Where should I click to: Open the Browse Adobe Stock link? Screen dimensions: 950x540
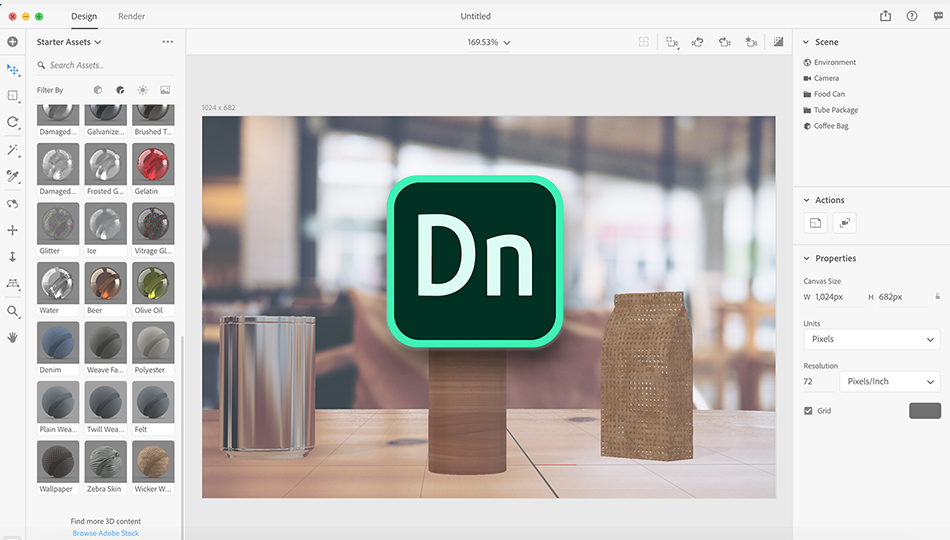pyautogui.click(x=105, y=533)
